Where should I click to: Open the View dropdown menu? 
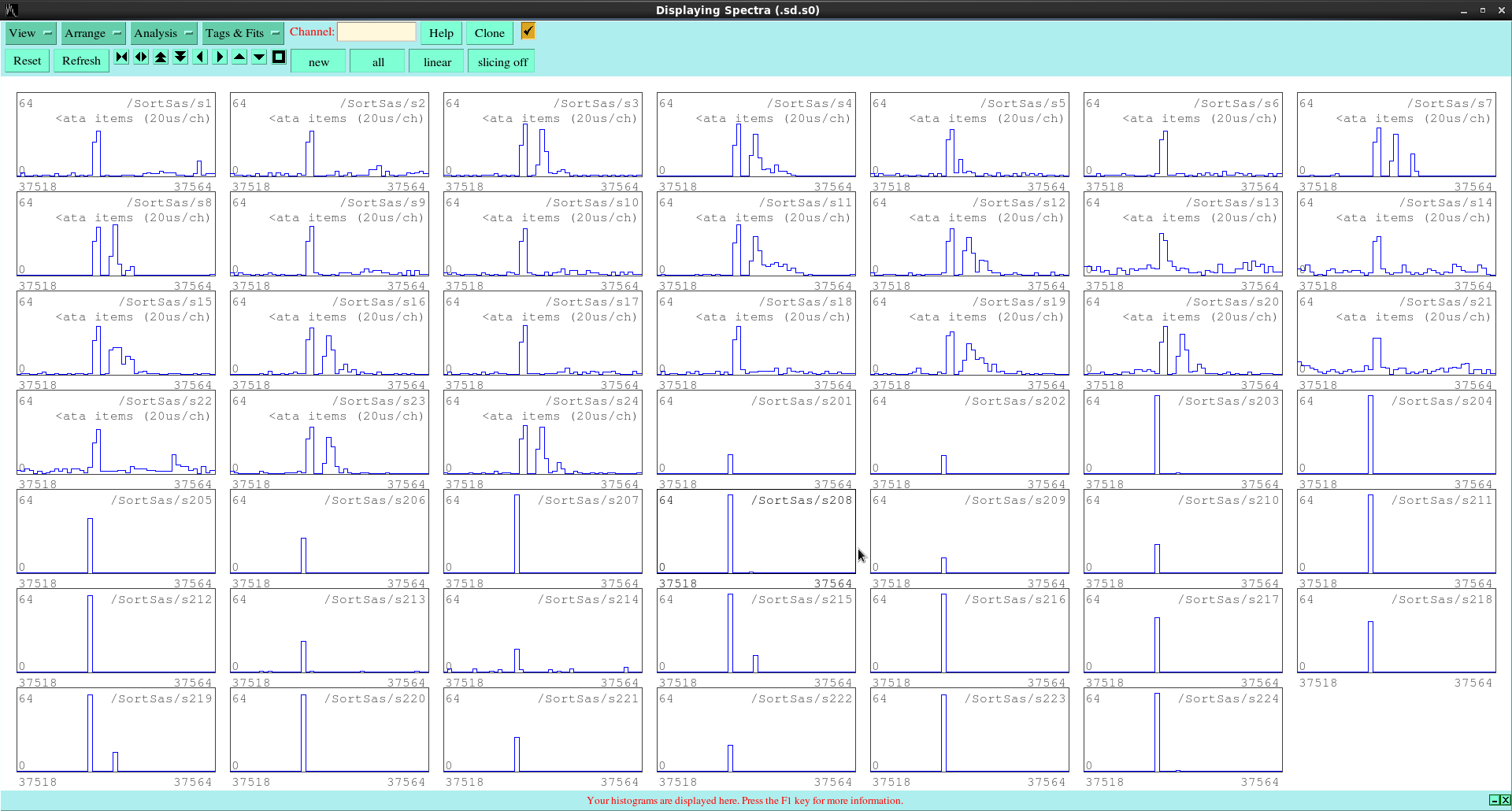point(30,33)
